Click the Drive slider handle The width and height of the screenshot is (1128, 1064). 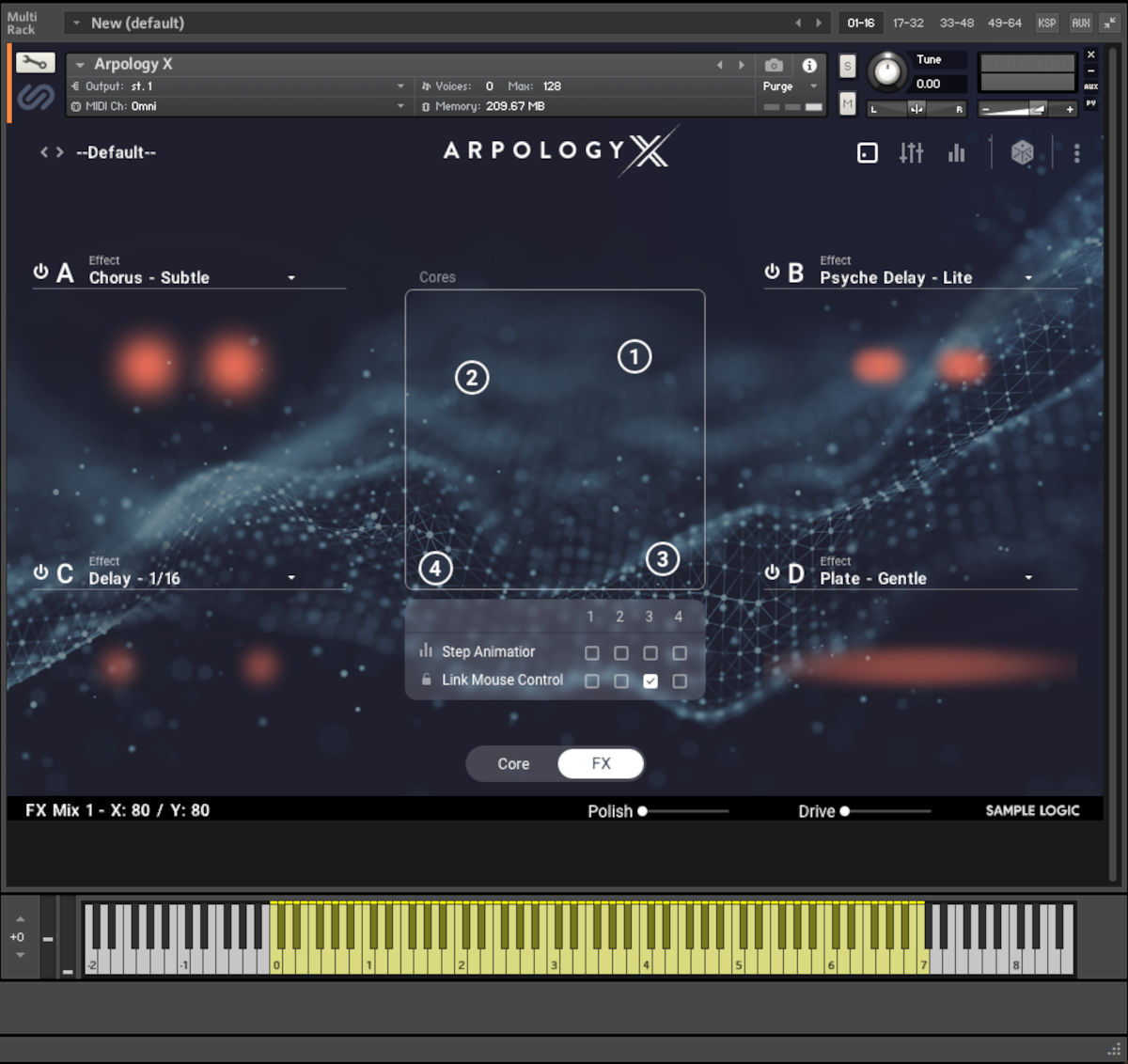845,811
